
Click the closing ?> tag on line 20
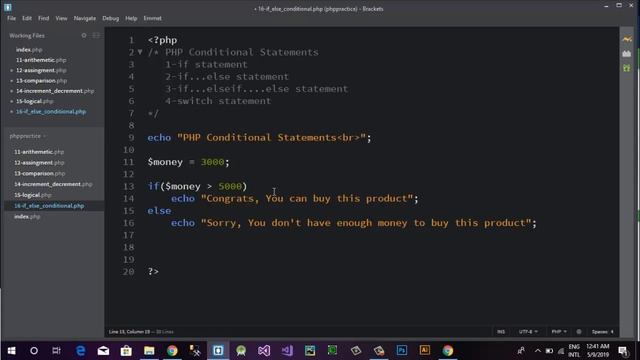point(153,271)
